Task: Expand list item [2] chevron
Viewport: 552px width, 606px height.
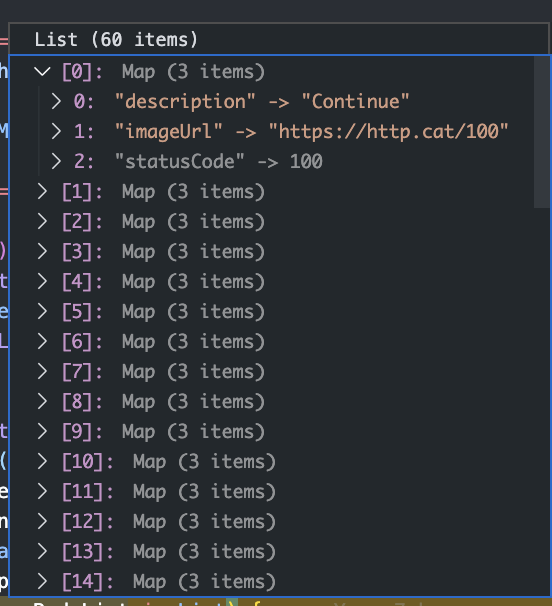Action: [42, 221]
